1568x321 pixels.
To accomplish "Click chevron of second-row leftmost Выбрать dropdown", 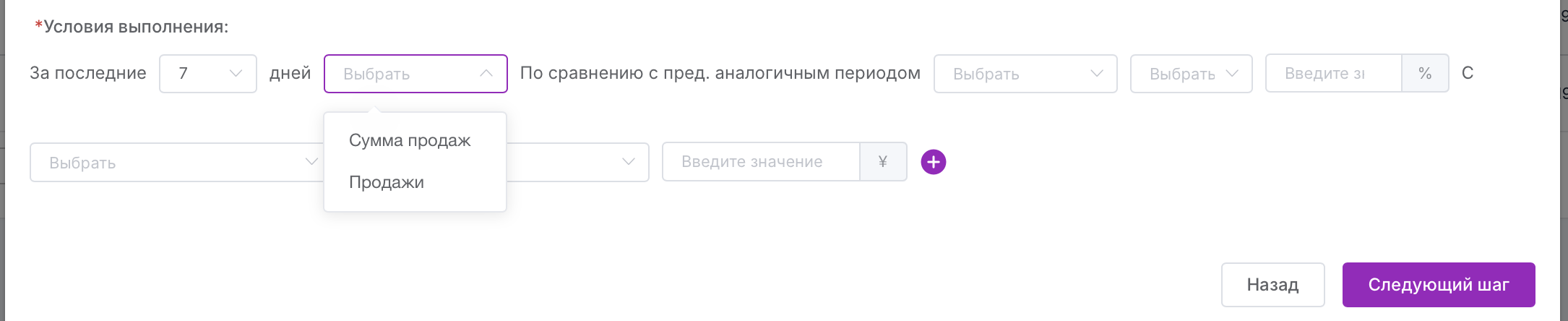I will tap(311, 161).
